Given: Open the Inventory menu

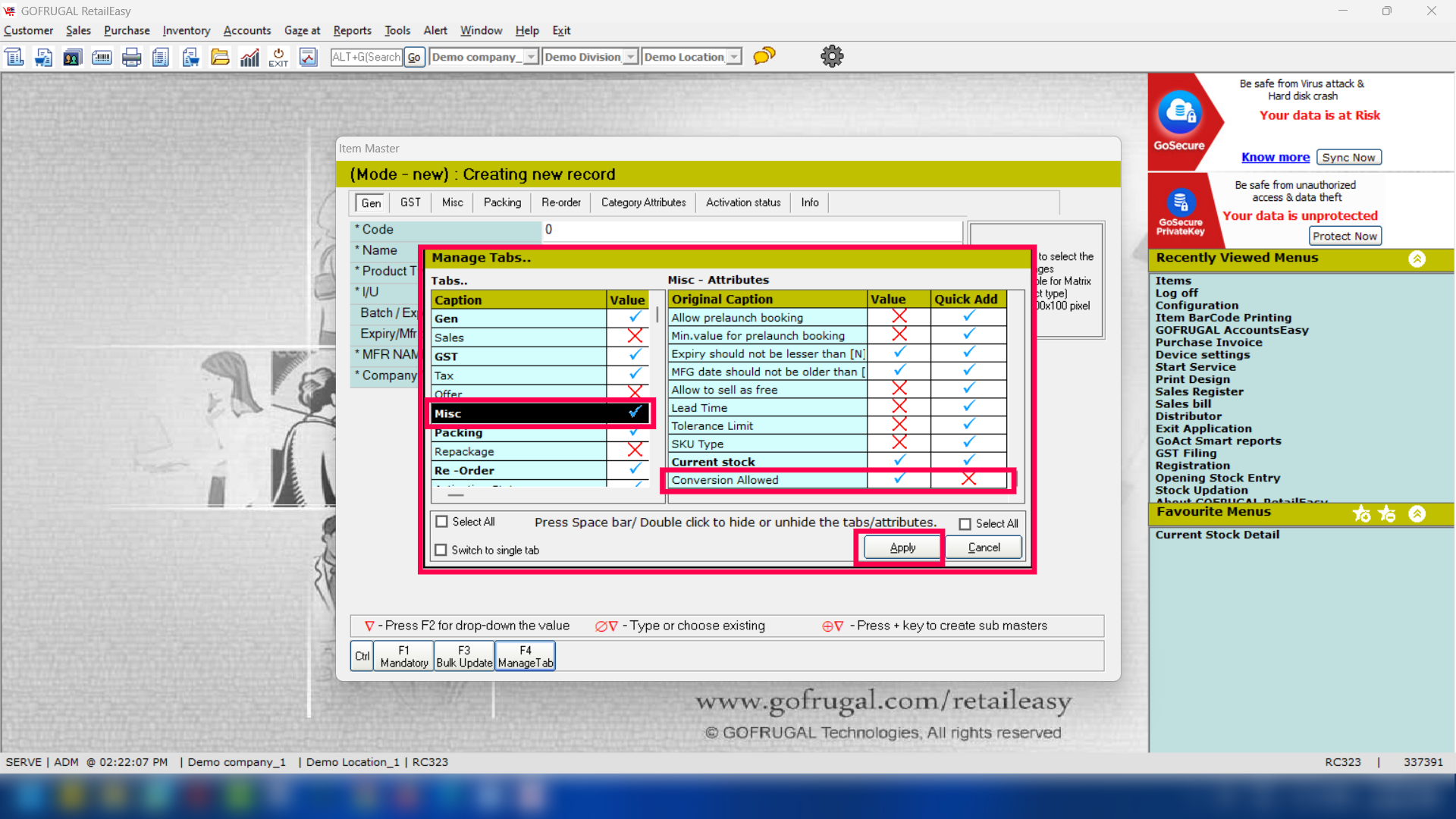Looking at the screenshot, I should pos(186,30).
